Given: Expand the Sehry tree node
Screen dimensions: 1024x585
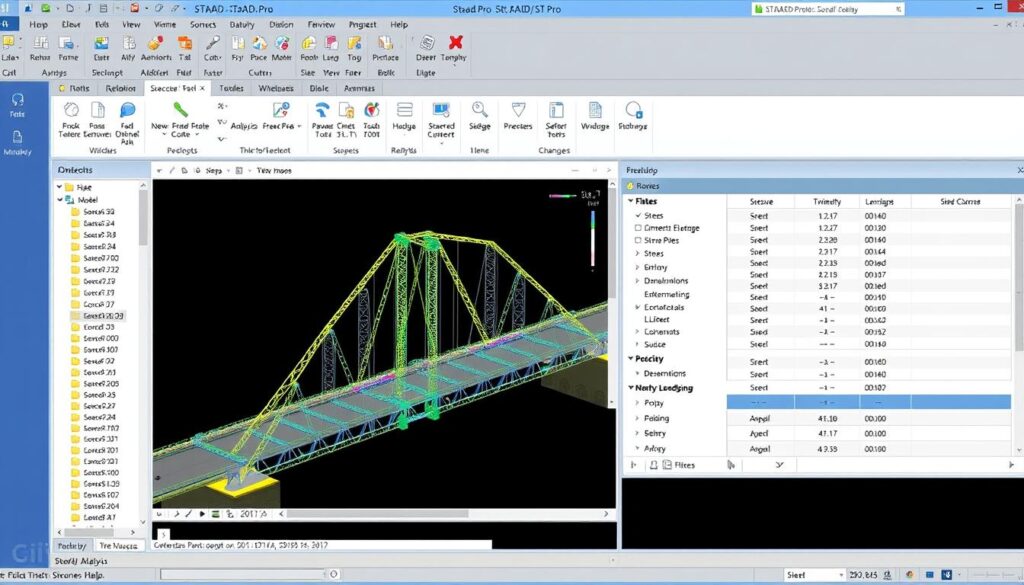Looking at the screenshot, I should tap(637, 433).
